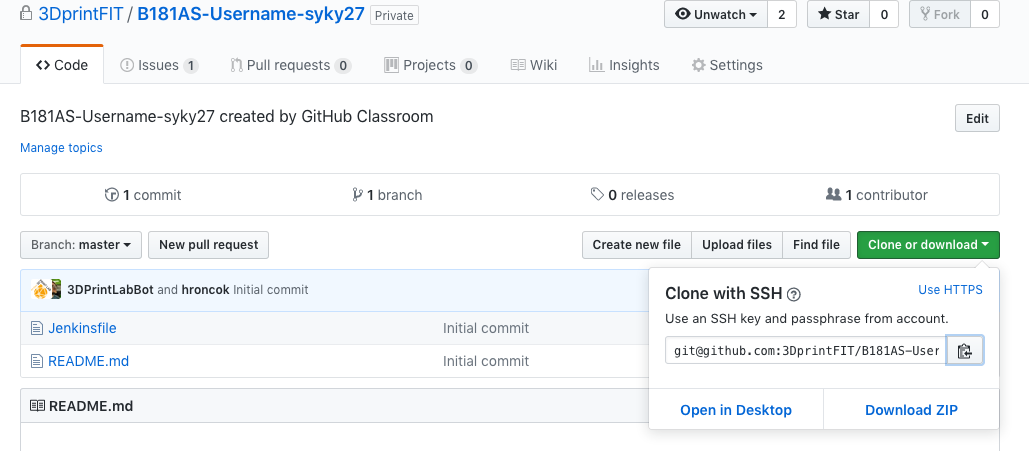Click Initial commit message in README.md row
The height and width of the screenshot is (451, 1029).
pyautogui.click(x=486, y=361)
